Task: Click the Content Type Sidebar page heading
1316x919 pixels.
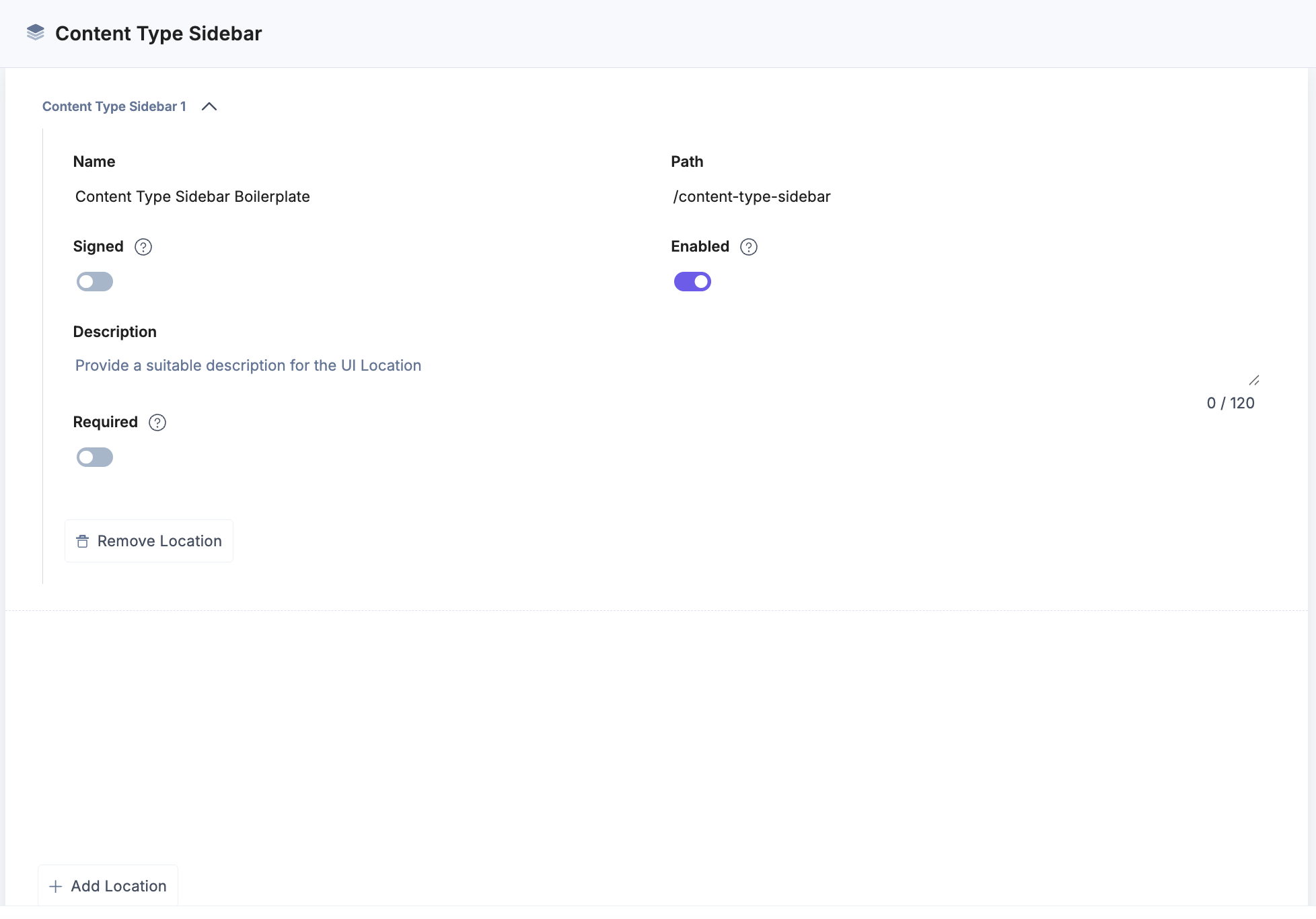Action: [x=159, y=34]
